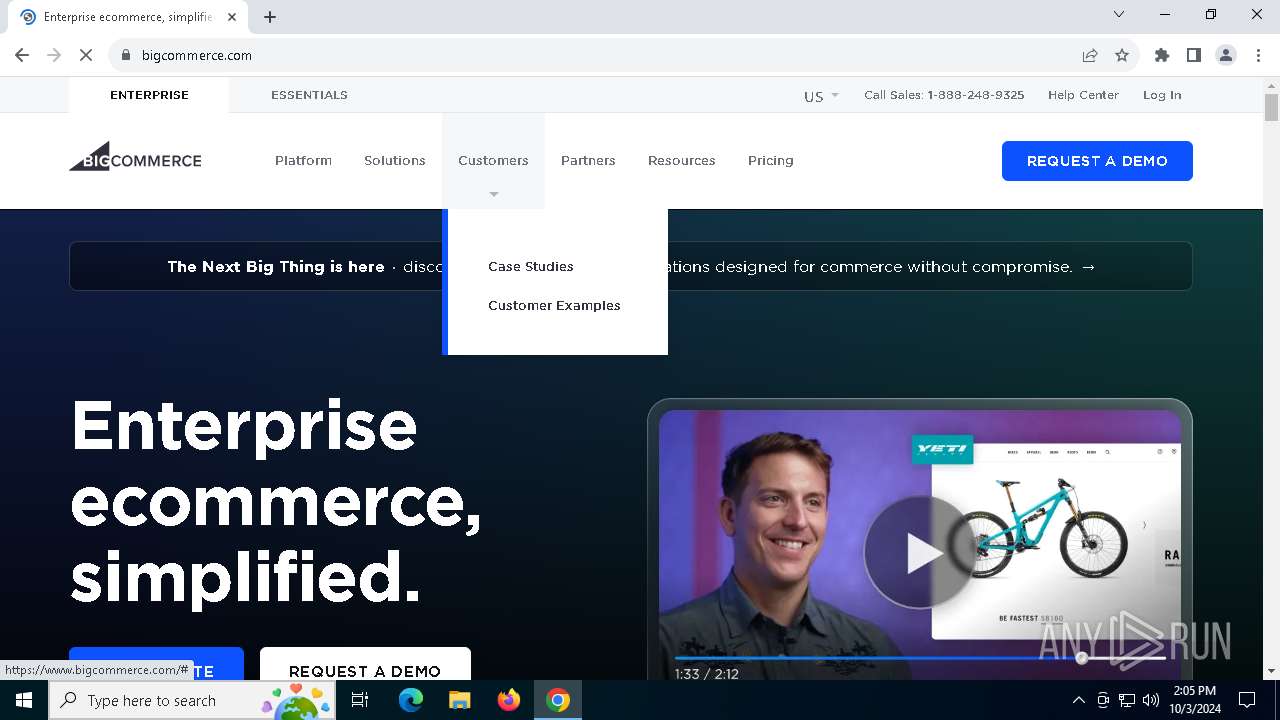Launch Microsoft Edge from taskbar
This screenshot has width=1280, height=720.
(411, 700)
